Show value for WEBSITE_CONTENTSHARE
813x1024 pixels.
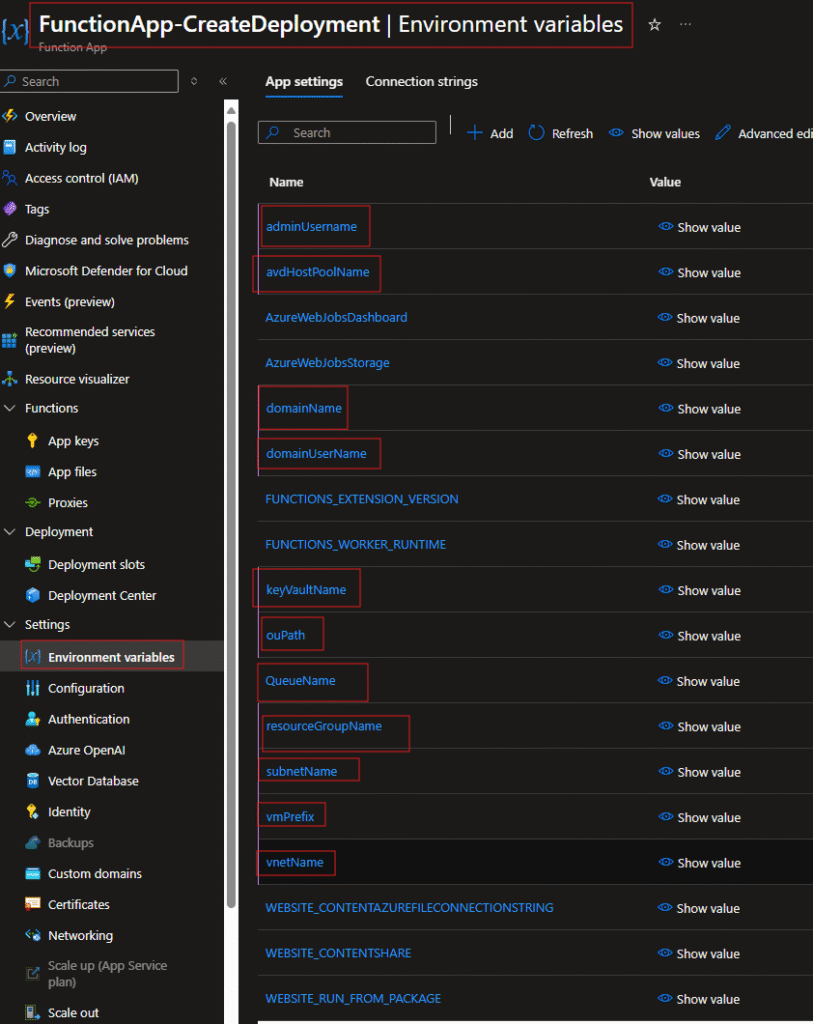699,953
